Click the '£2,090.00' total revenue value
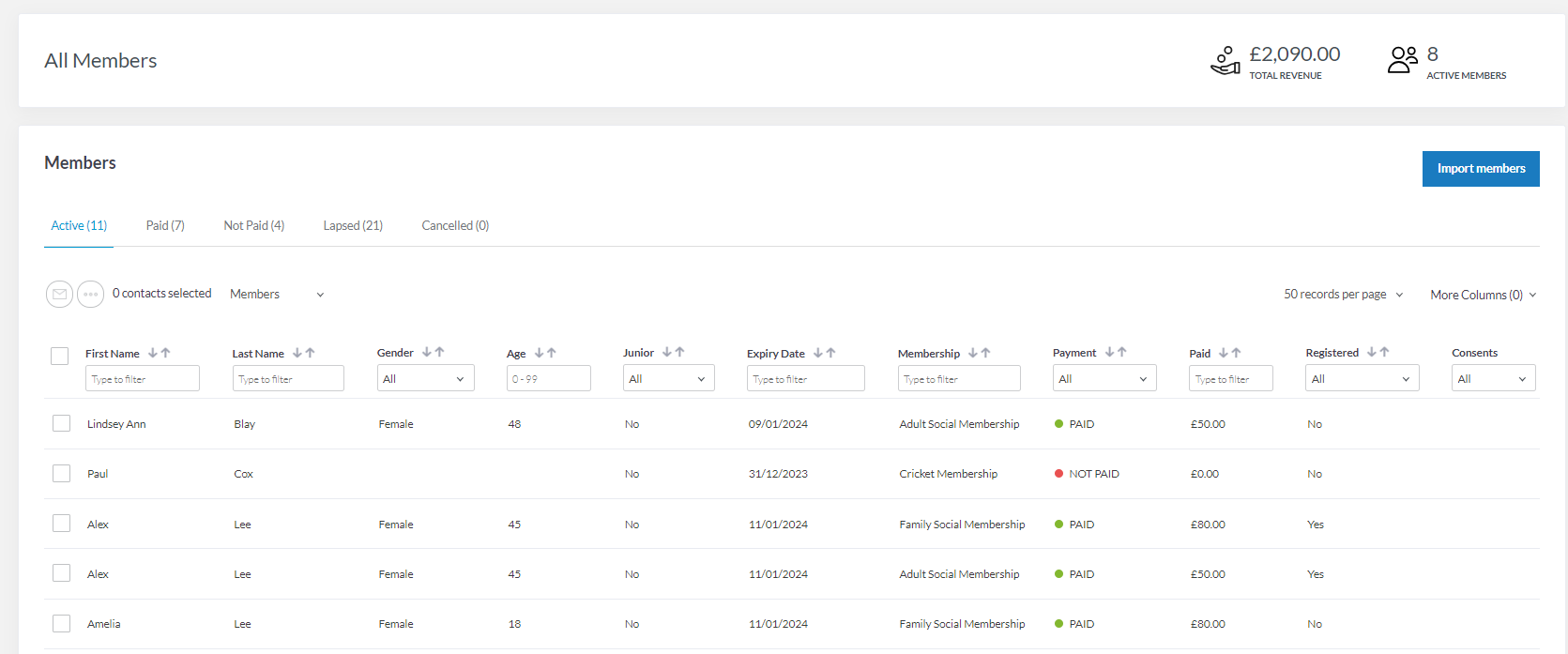The width and height of the screenshot is (1568, 654). [x=1295, y=54]
